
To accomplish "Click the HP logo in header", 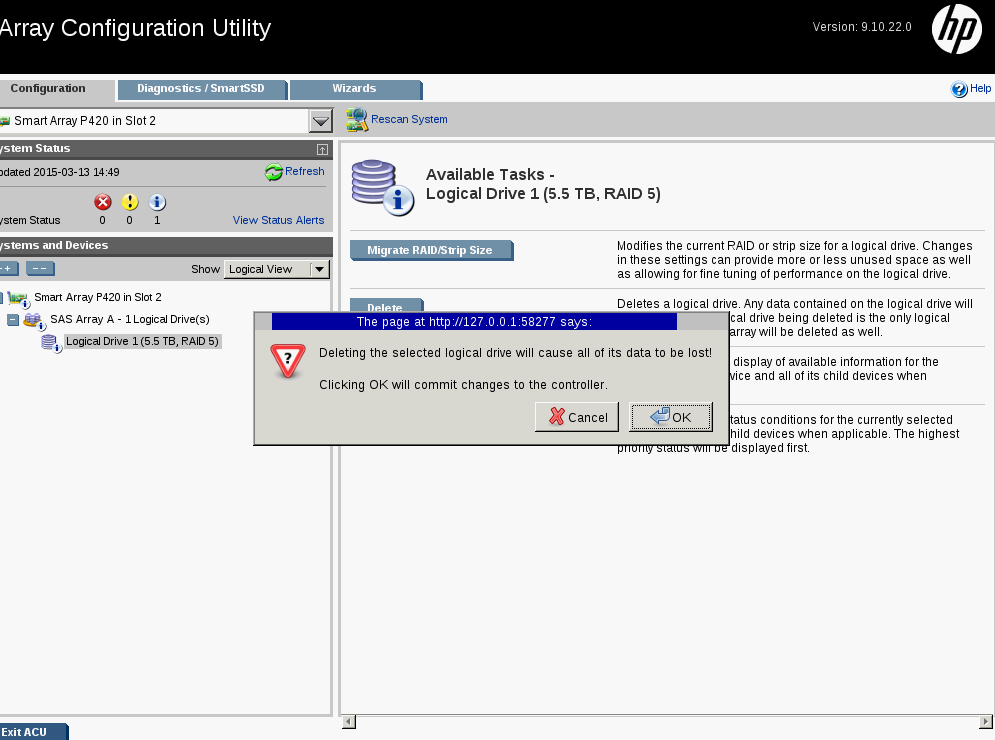I will click(x=956, y=29).
